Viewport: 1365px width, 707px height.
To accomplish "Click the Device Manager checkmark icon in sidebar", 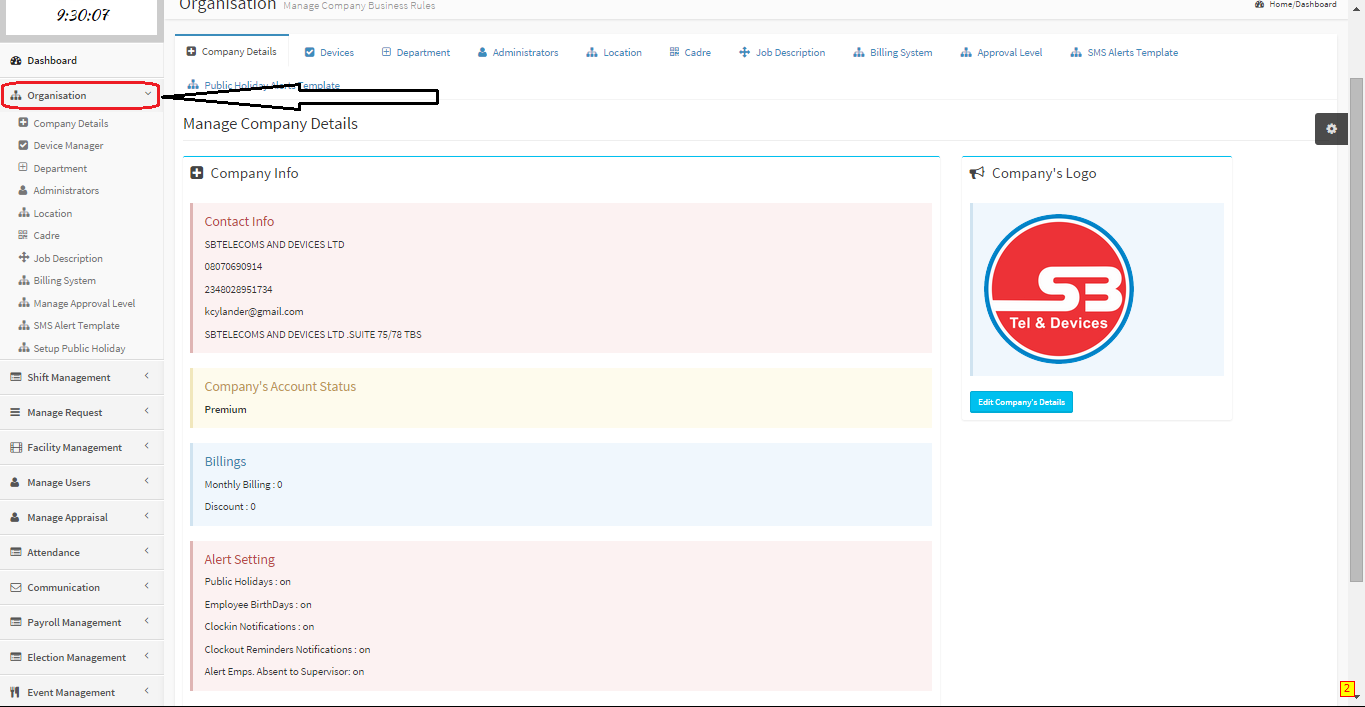I will click(24, 146).
